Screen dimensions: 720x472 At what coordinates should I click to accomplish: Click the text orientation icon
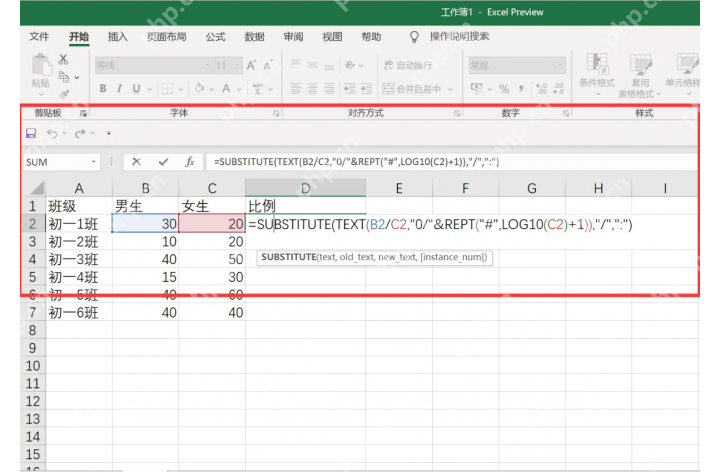coord(350,65)
